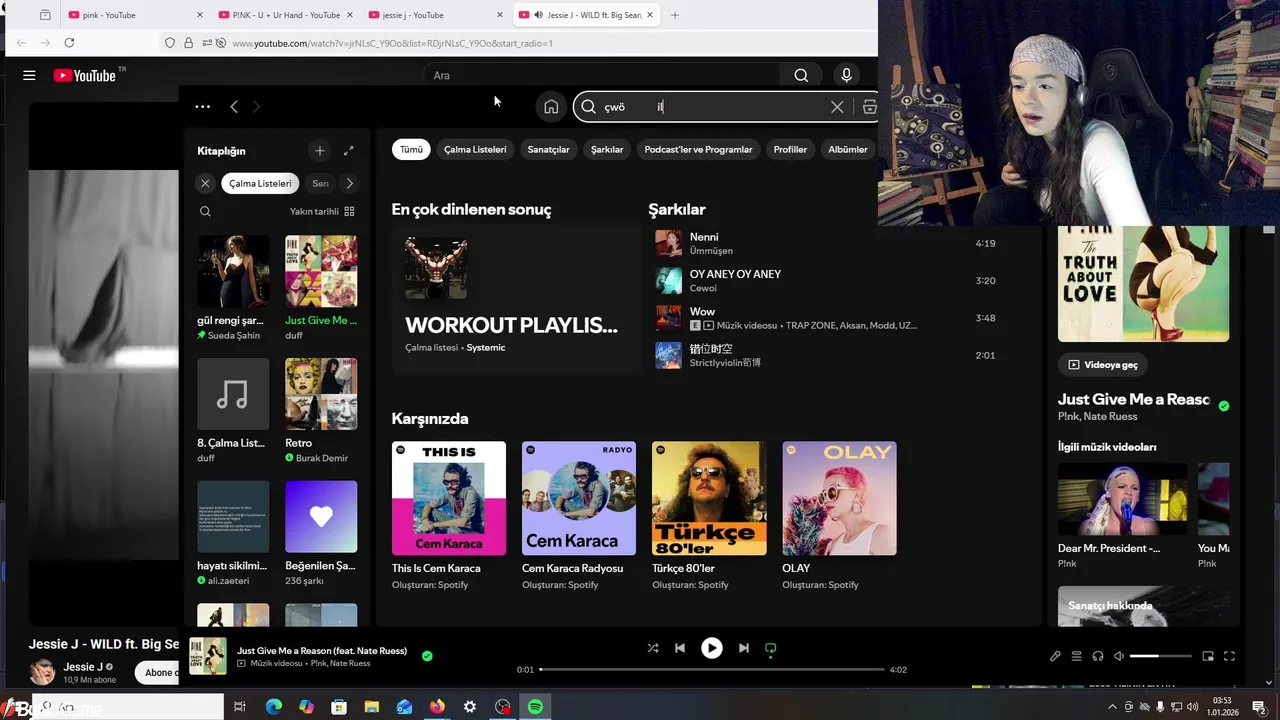The image size is (1280, 720).
Task: Expand Kitaplığın library to full view
Action: (348, 151)
